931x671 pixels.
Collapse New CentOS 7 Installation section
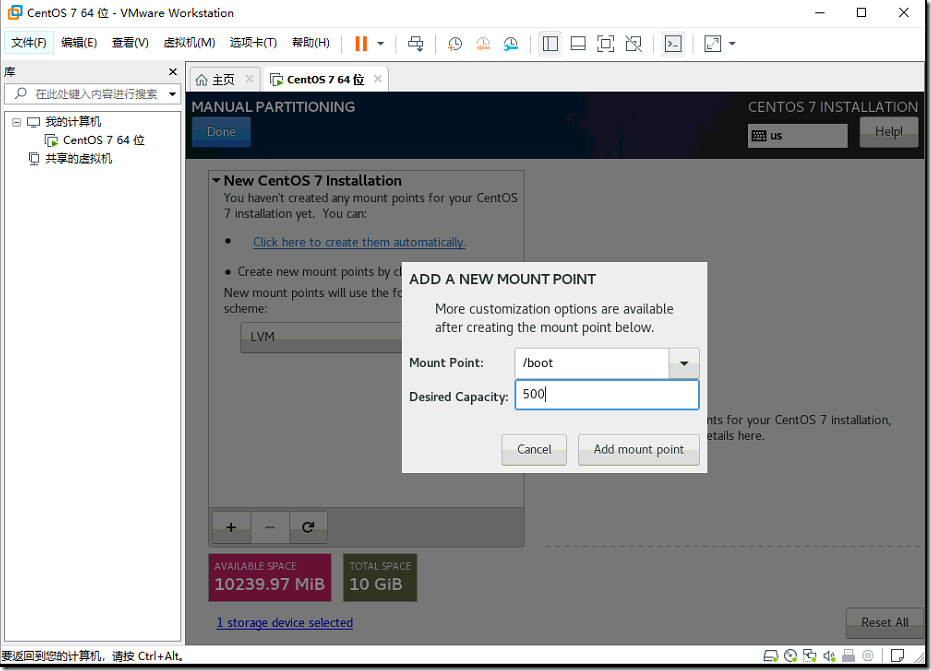coord(217,180)
